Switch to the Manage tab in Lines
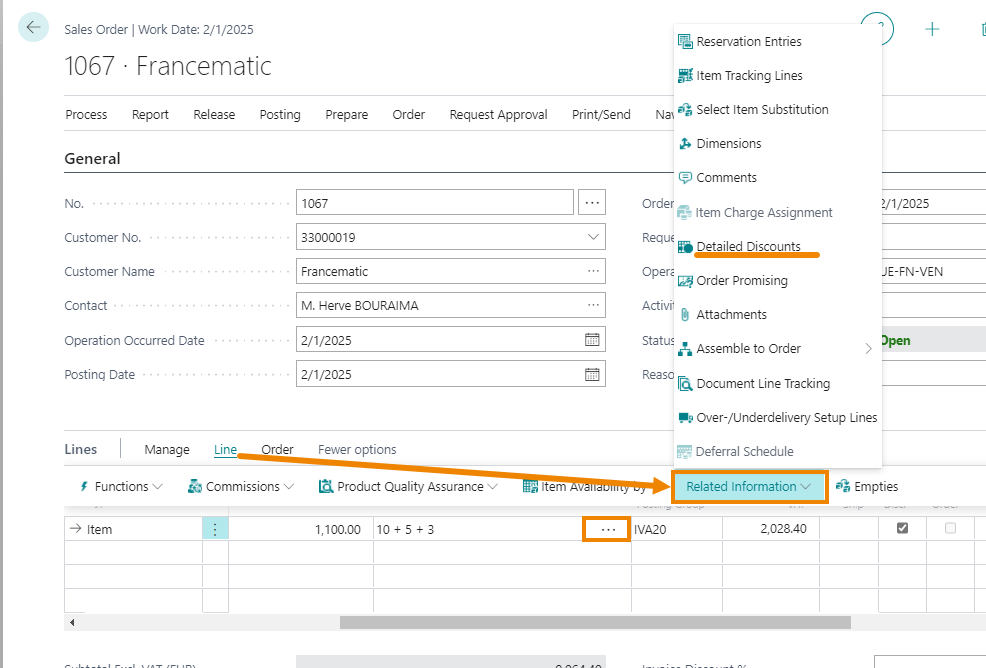The width and height of the screenshot is (986, 668). 167,450
